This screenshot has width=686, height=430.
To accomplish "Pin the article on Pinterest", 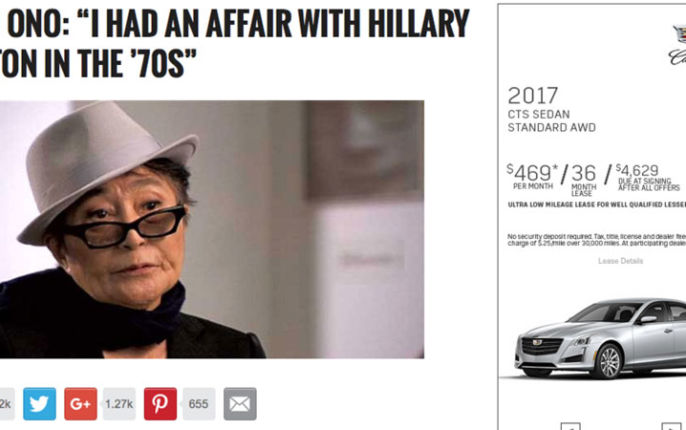I will (x=160, y=404).
